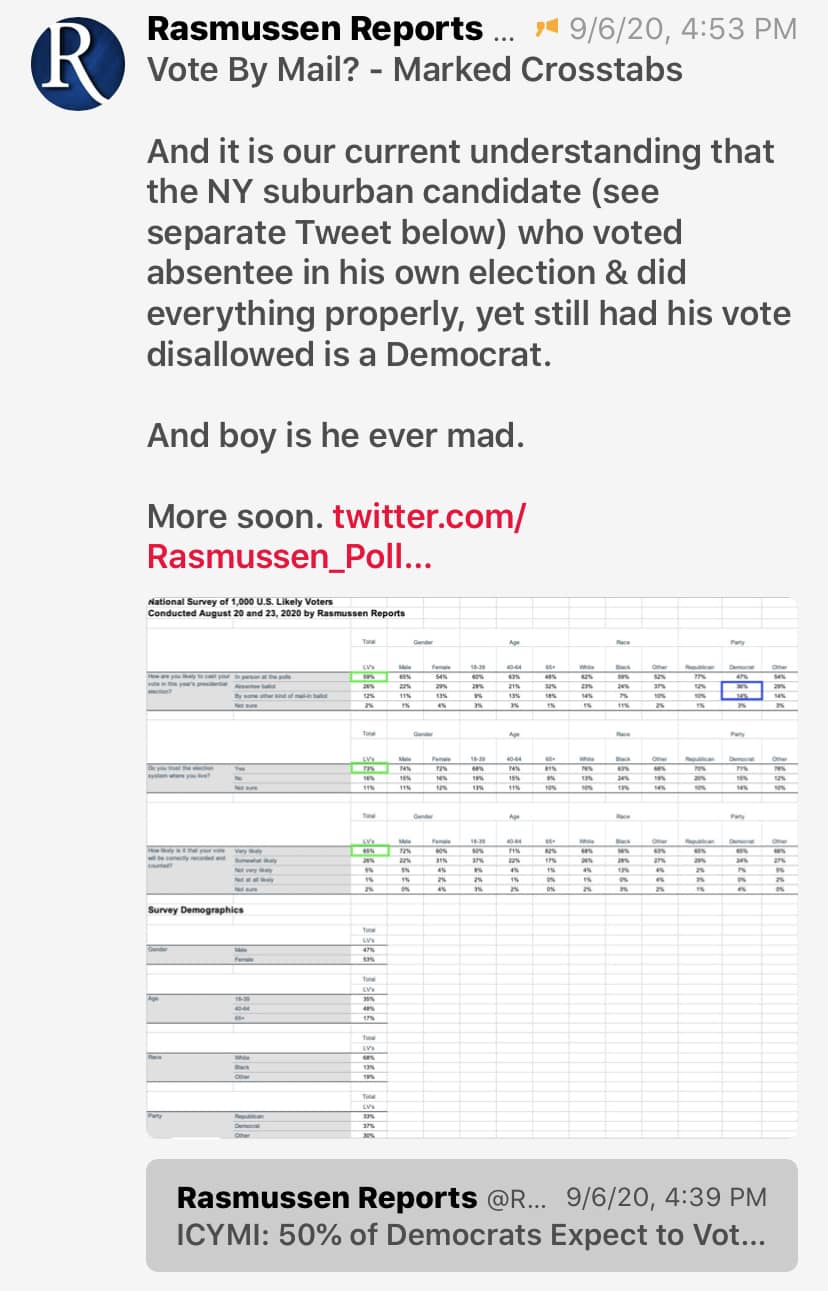Tap the green highlighted 65% total cell
828x1291 pixels.
pyautogui.click(x=368, y=850)
